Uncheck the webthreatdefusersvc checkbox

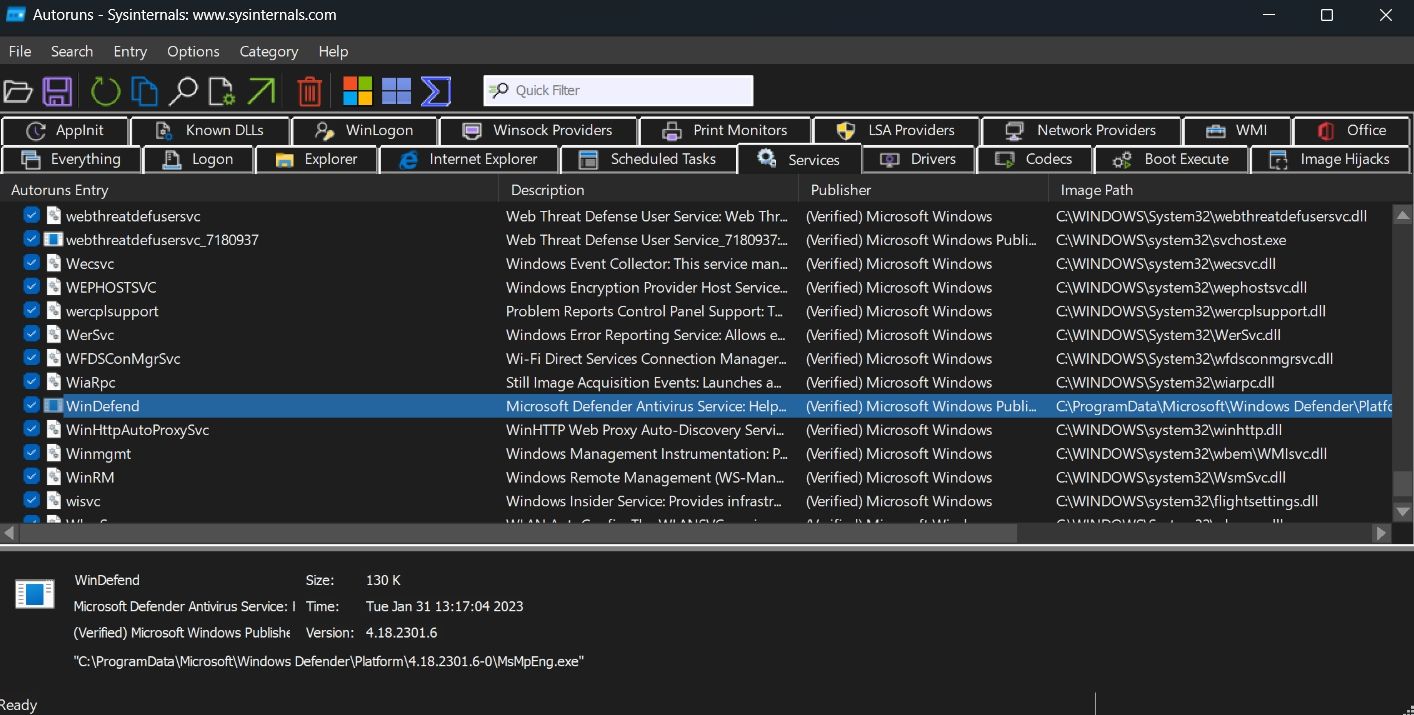31,215
